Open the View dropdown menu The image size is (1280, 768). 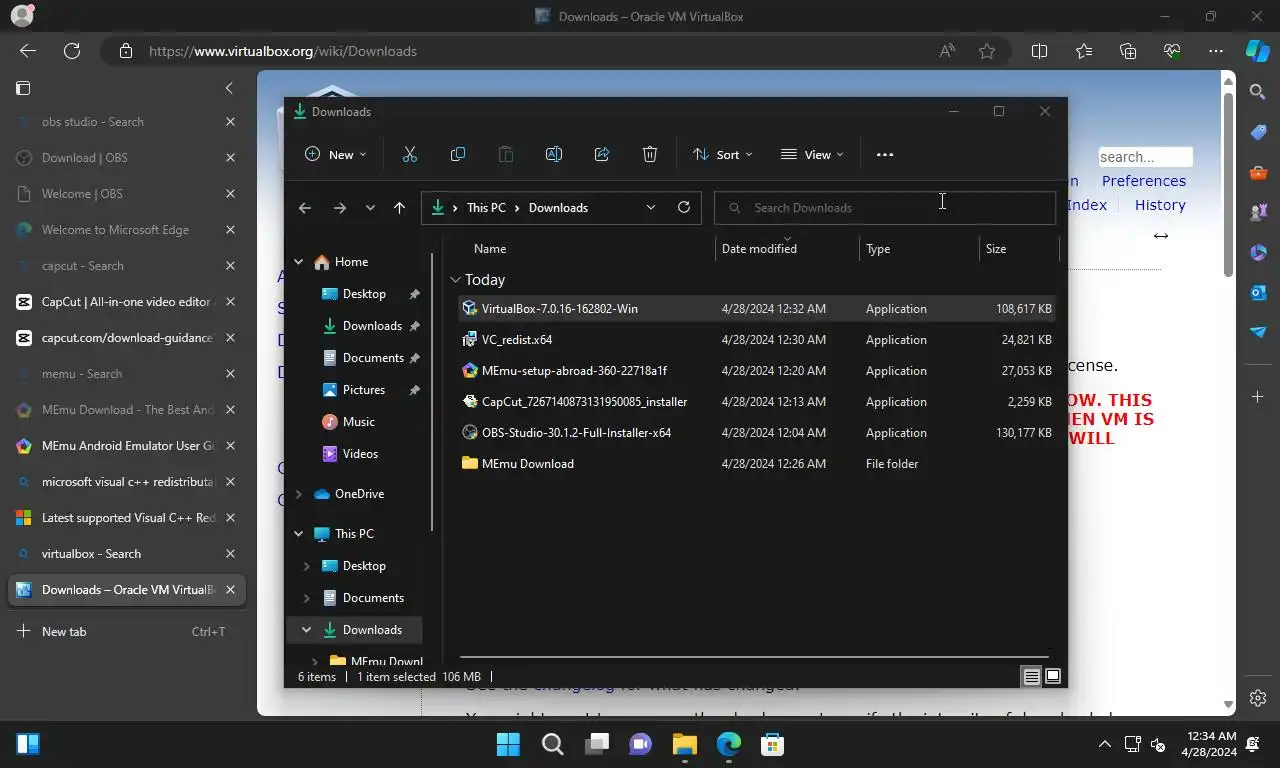pyautogui.click(x=812, y=154)
